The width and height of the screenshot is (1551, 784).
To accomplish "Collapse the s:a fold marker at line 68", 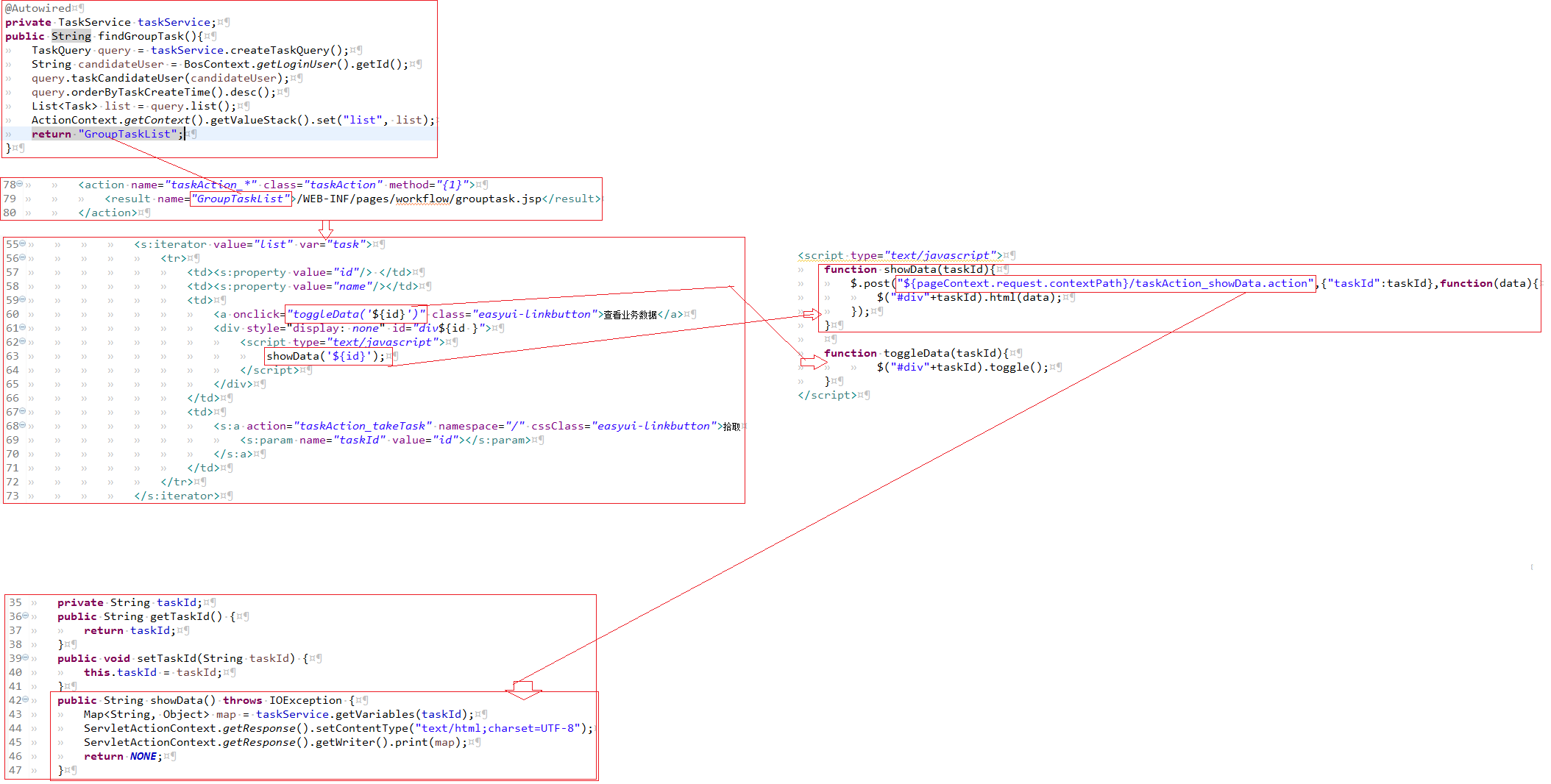I will [x=23, y=425].
